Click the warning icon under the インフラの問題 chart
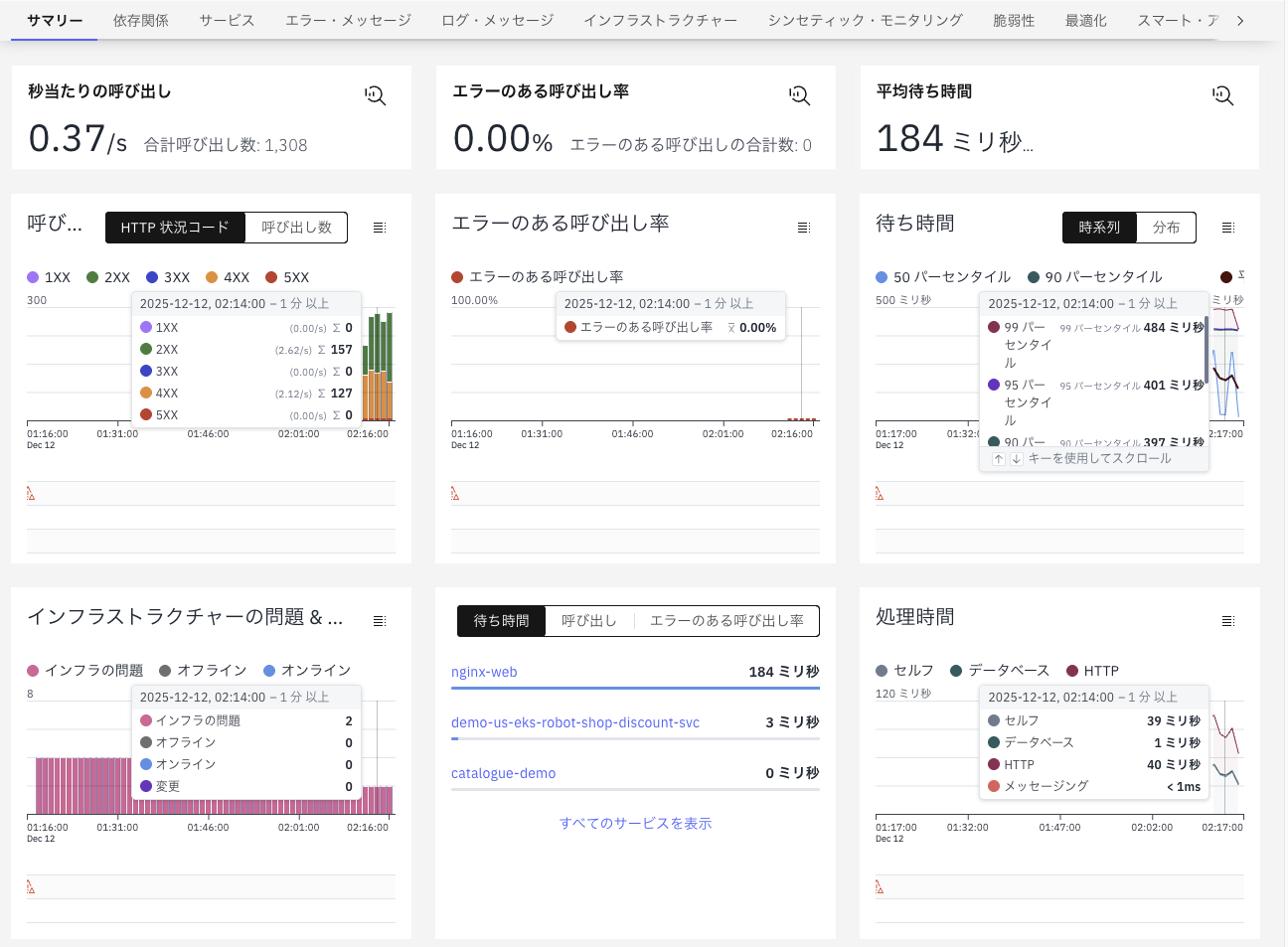Viewport: 1288px width, 947px height. [x=31, y=887]
